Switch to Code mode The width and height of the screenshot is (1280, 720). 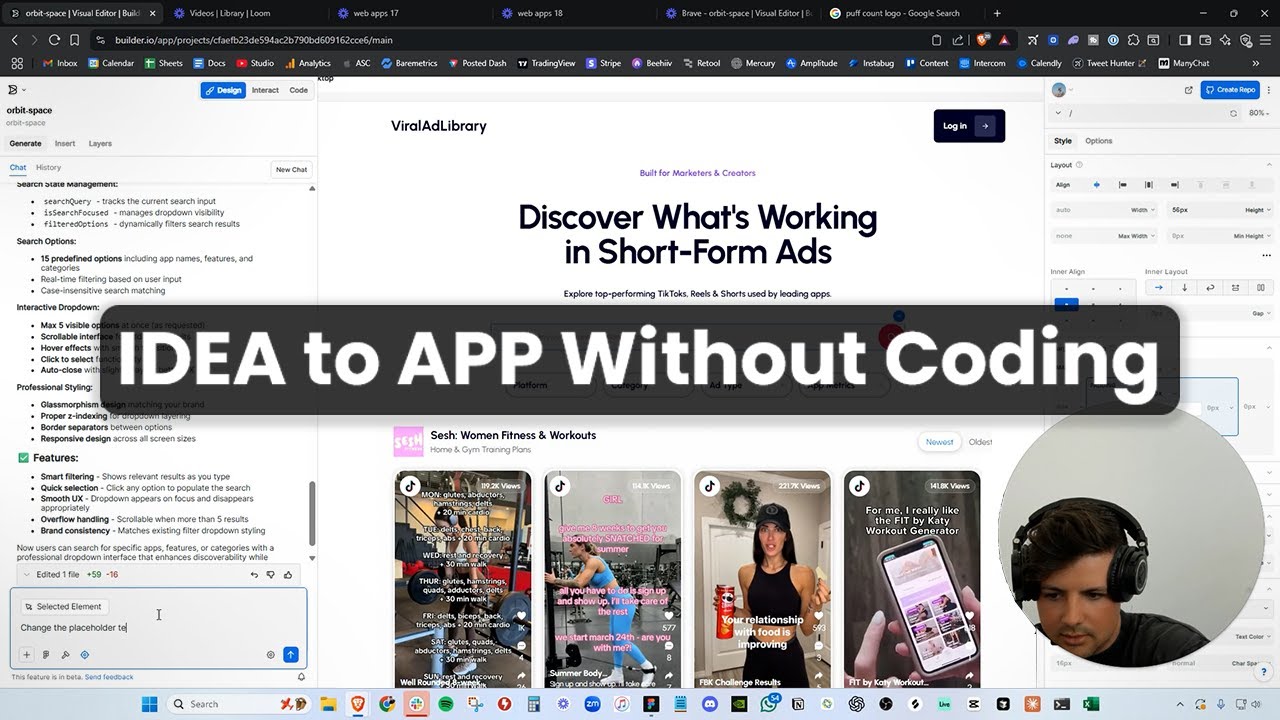298,90
